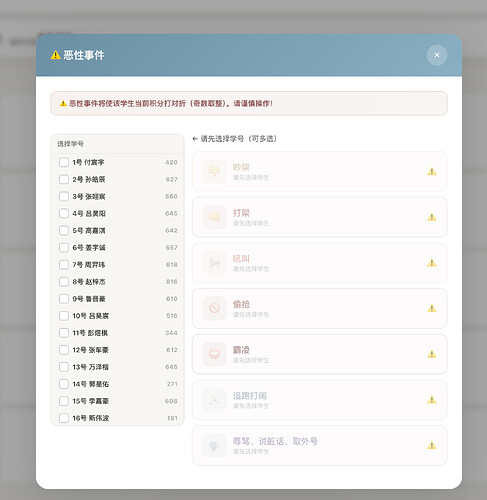Click the 辱骂、说脏话、取外号 card's speech icon
487x500 pixels.
(x=214, y=445)
